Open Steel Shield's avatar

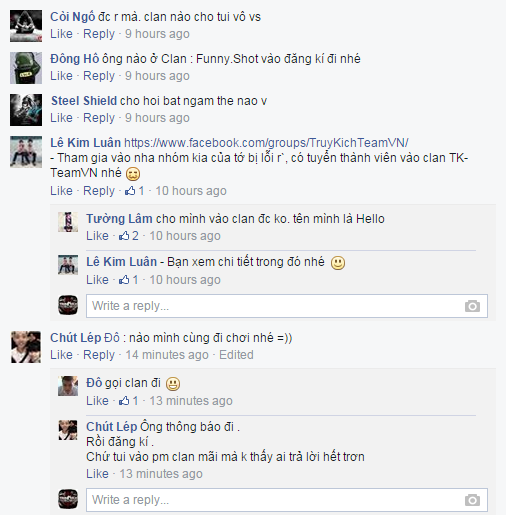[x=26, y=110]
